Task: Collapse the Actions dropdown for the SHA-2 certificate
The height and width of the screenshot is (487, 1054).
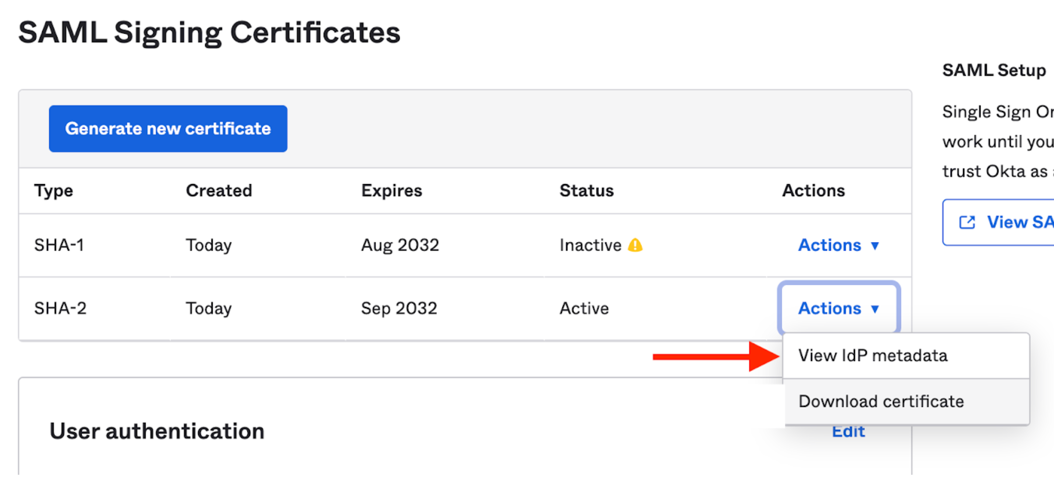Action: tap(838, 308)
